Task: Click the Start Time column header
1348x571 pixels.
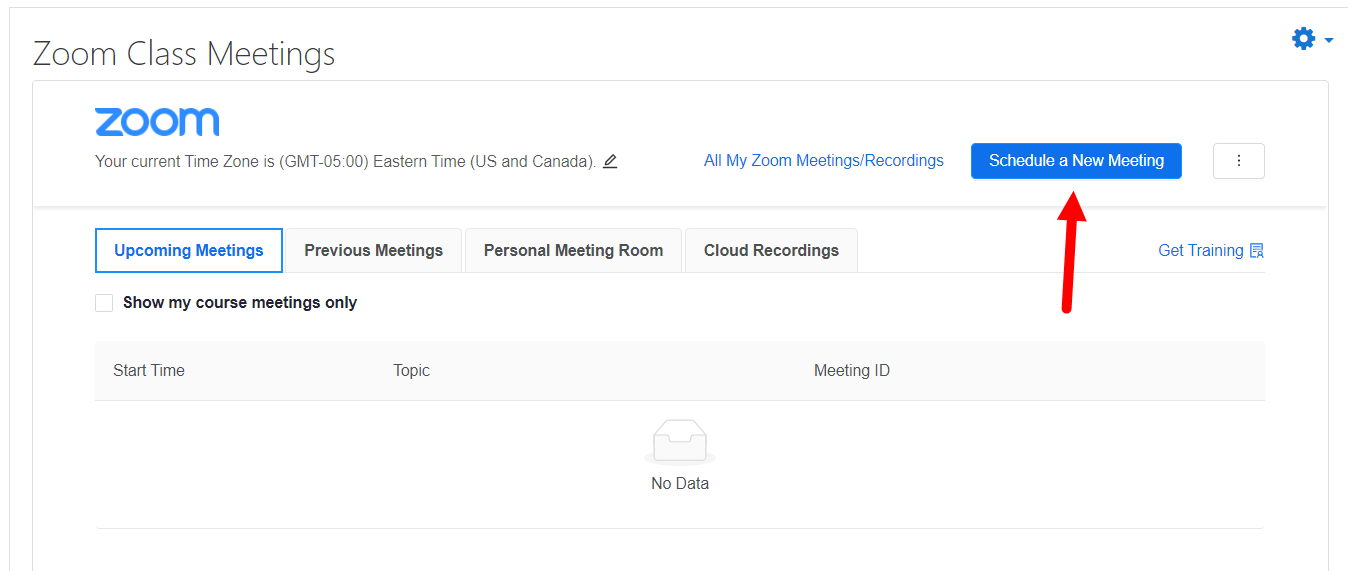Action: point(149,371)
